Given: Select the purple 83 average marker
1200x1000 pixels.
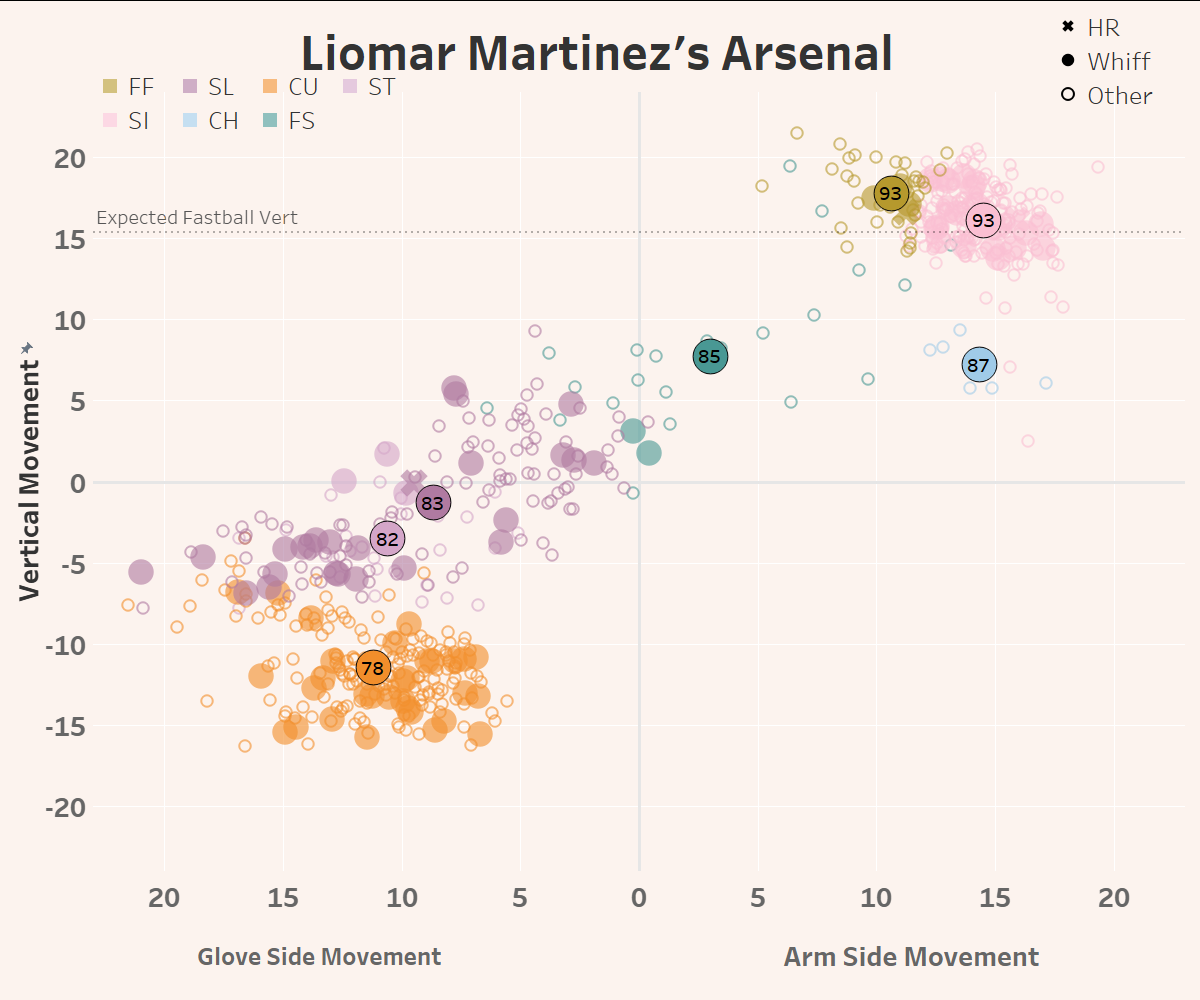Looking at the screenshot, I should coord(432,503).
